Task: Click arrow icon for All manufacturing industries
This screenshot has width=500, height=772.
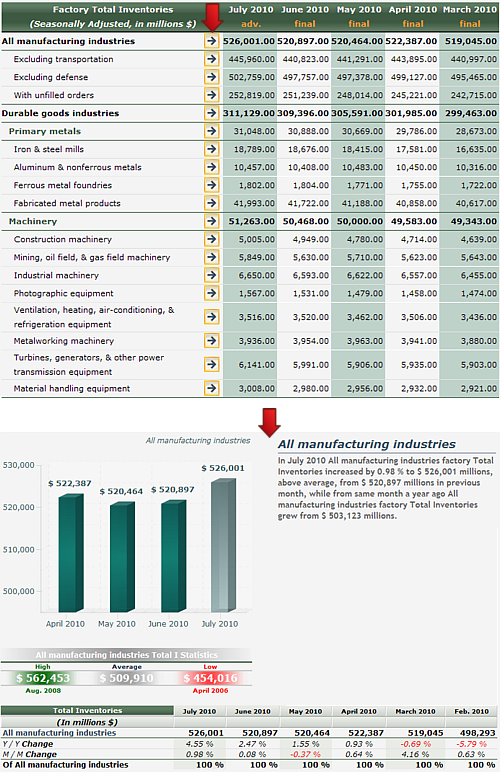Action: pyautogui.click(x=212, y=41)
